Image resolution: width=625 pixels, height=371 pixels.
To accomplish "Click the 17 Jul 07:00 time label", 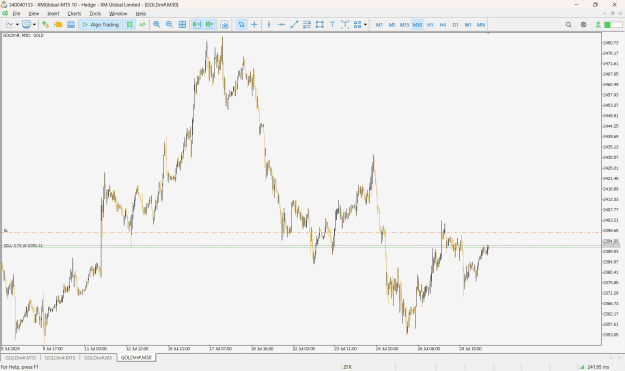I will [x=220, y=349].
